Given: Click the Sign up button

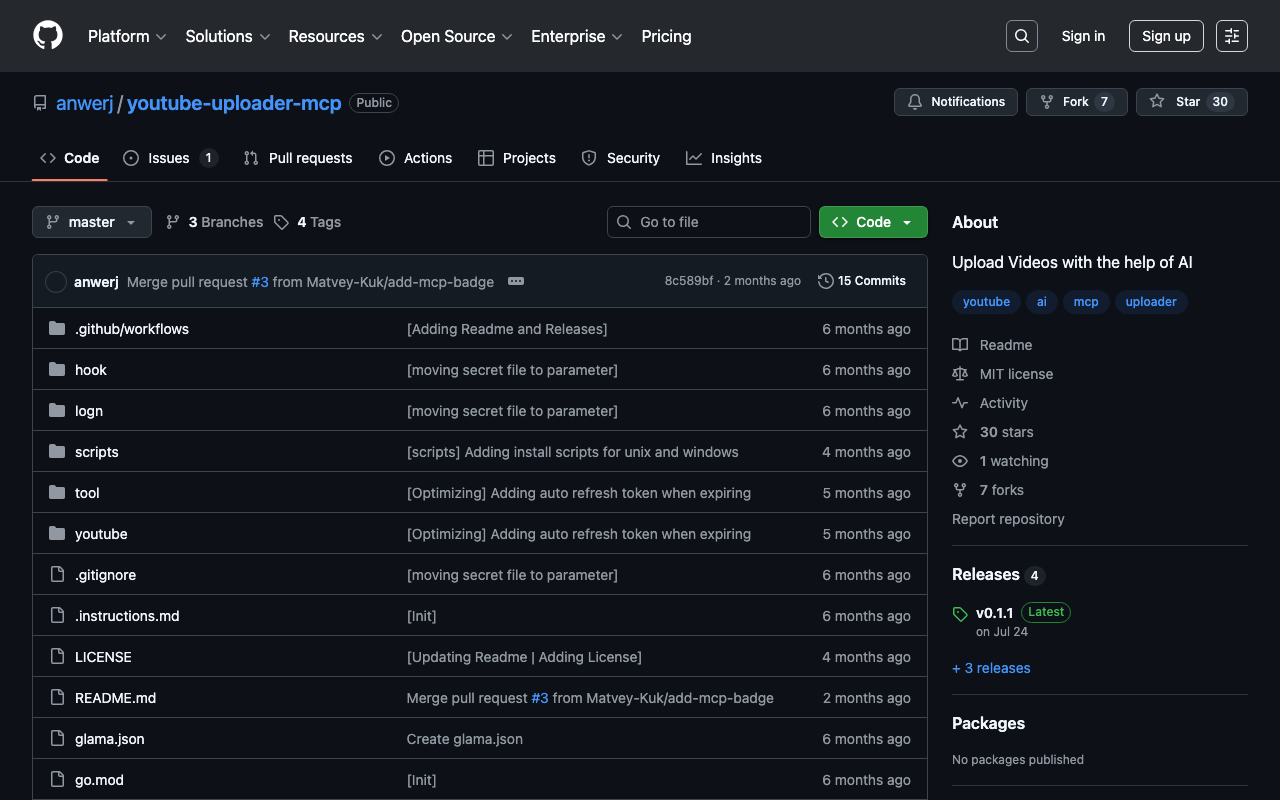Looking at the screenshot, I should pyautogui.click(x=1166, y=36).
